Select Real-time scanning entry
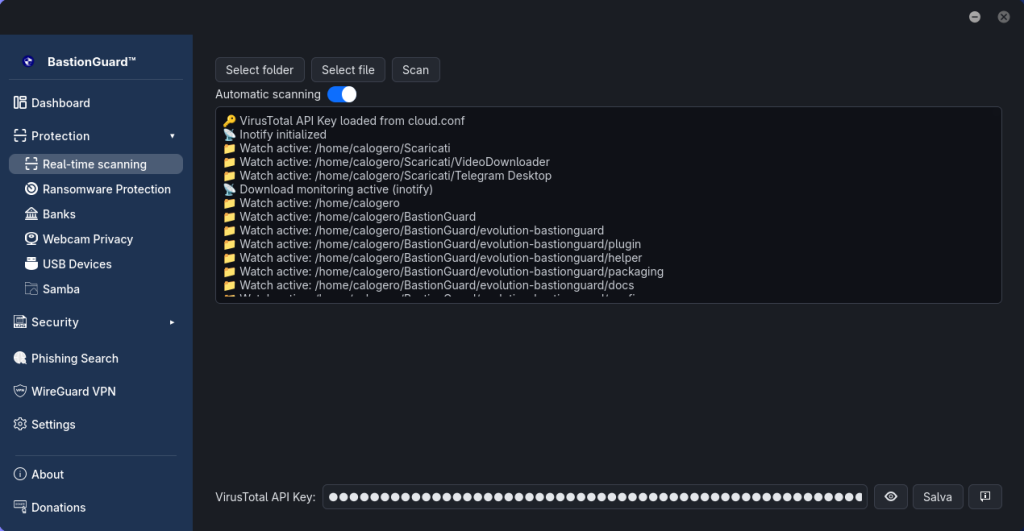Screen dimensions: 1024x531 [x=95, y=164]
